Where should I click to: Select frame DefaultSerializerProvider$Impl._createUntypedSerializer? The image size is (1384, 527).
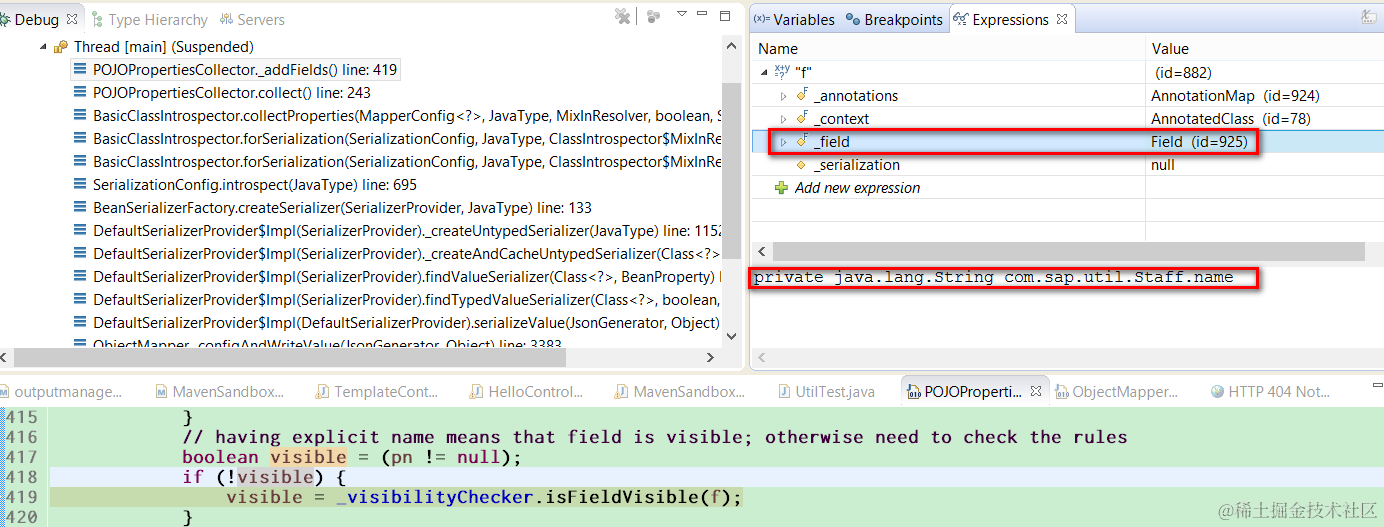pyautogui.click(x=407, y=231)
